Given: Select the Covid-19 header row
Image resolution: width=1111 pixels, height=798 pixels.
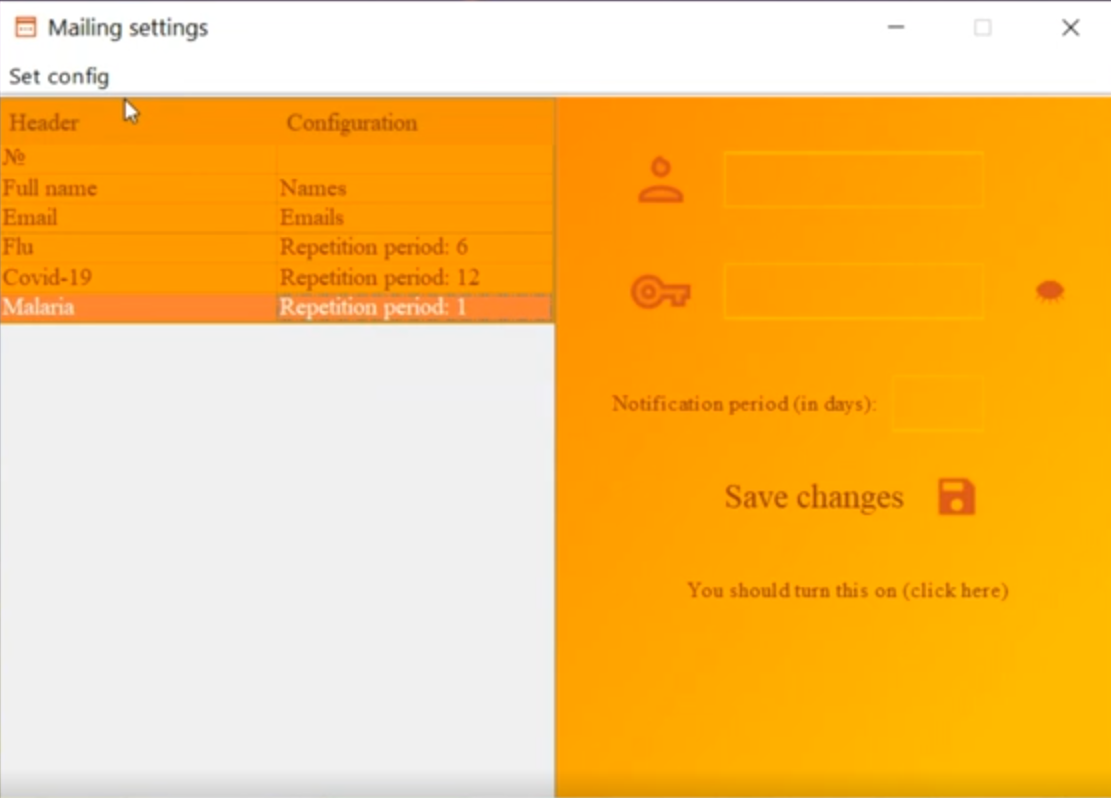Looking at the screenshot, I should pos(47,277).
